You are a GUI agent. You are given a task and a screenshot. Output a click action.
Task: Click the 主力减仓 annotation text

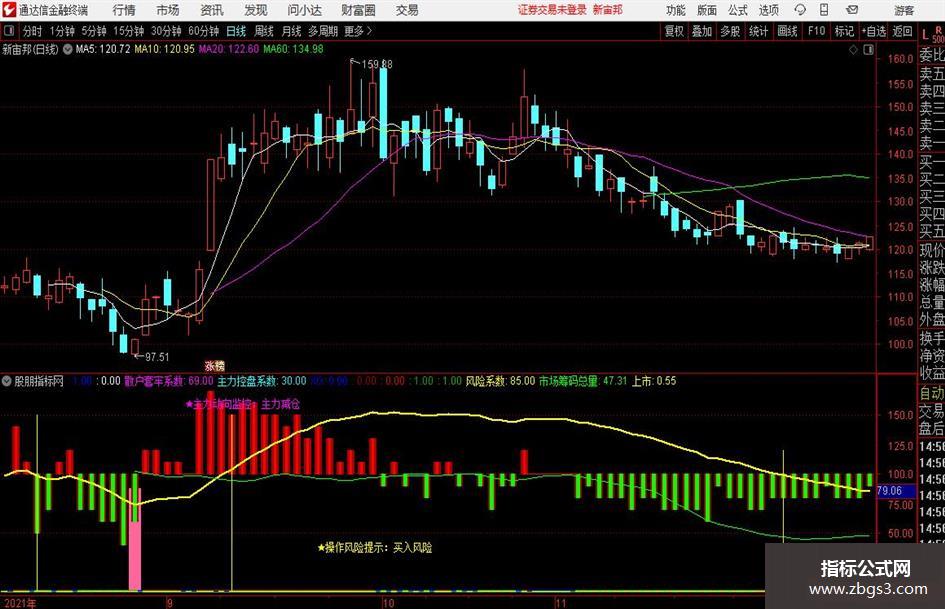(x=280, y=404)
